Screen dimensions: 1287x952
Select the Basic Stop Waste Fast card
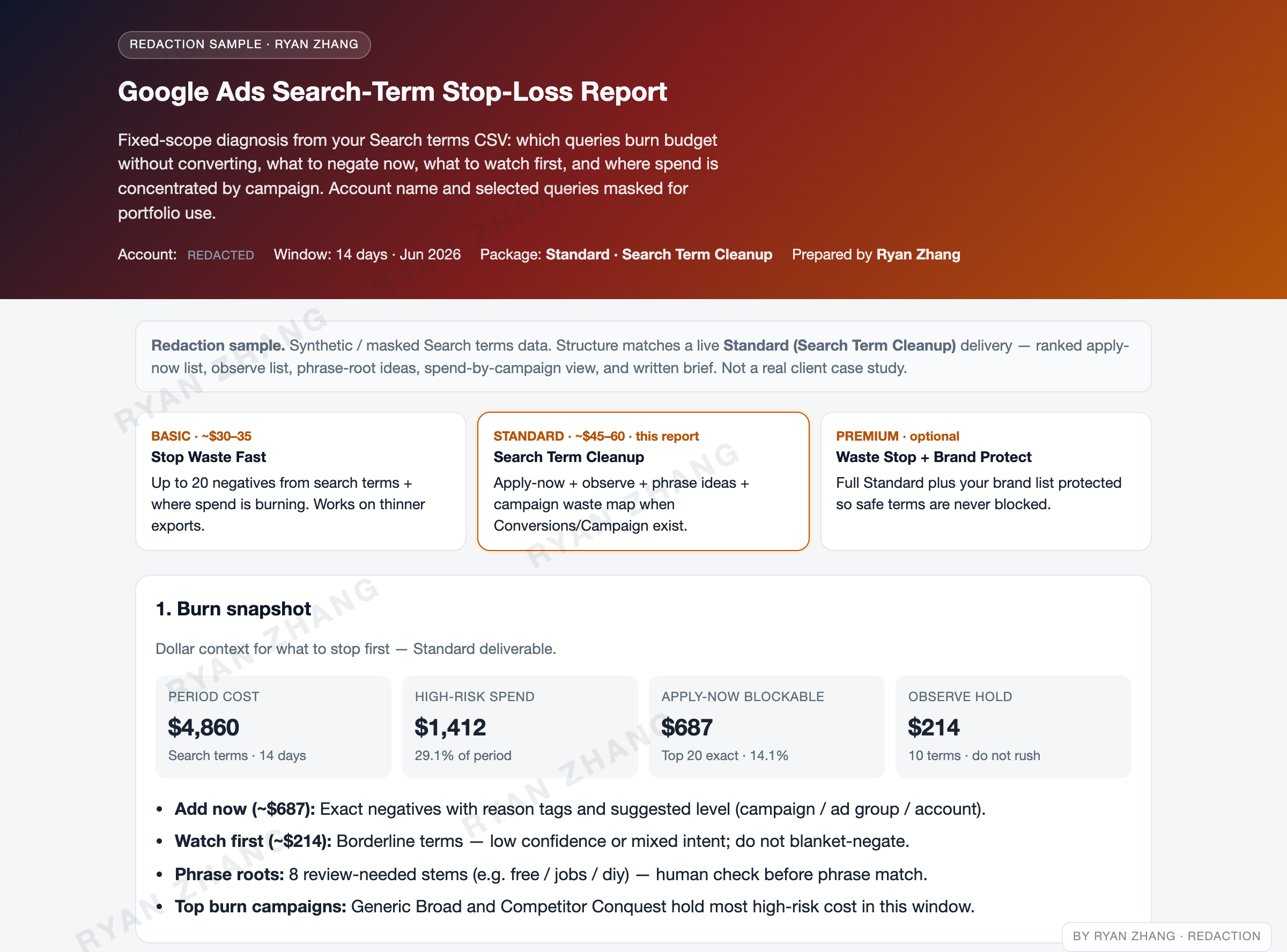[x=300, y=481]
